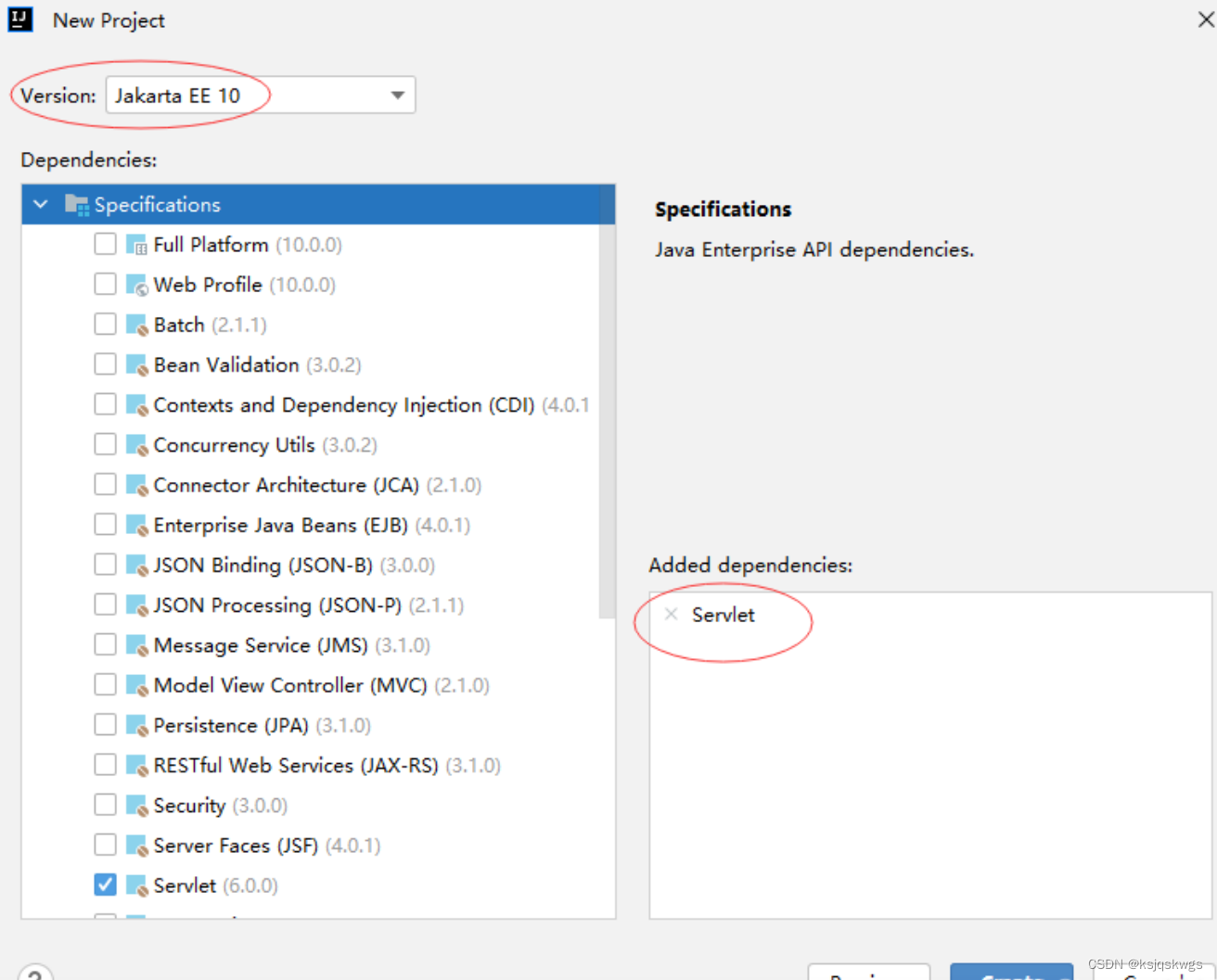Tick Persistence (JPA) checkbox

pos(105,724)
